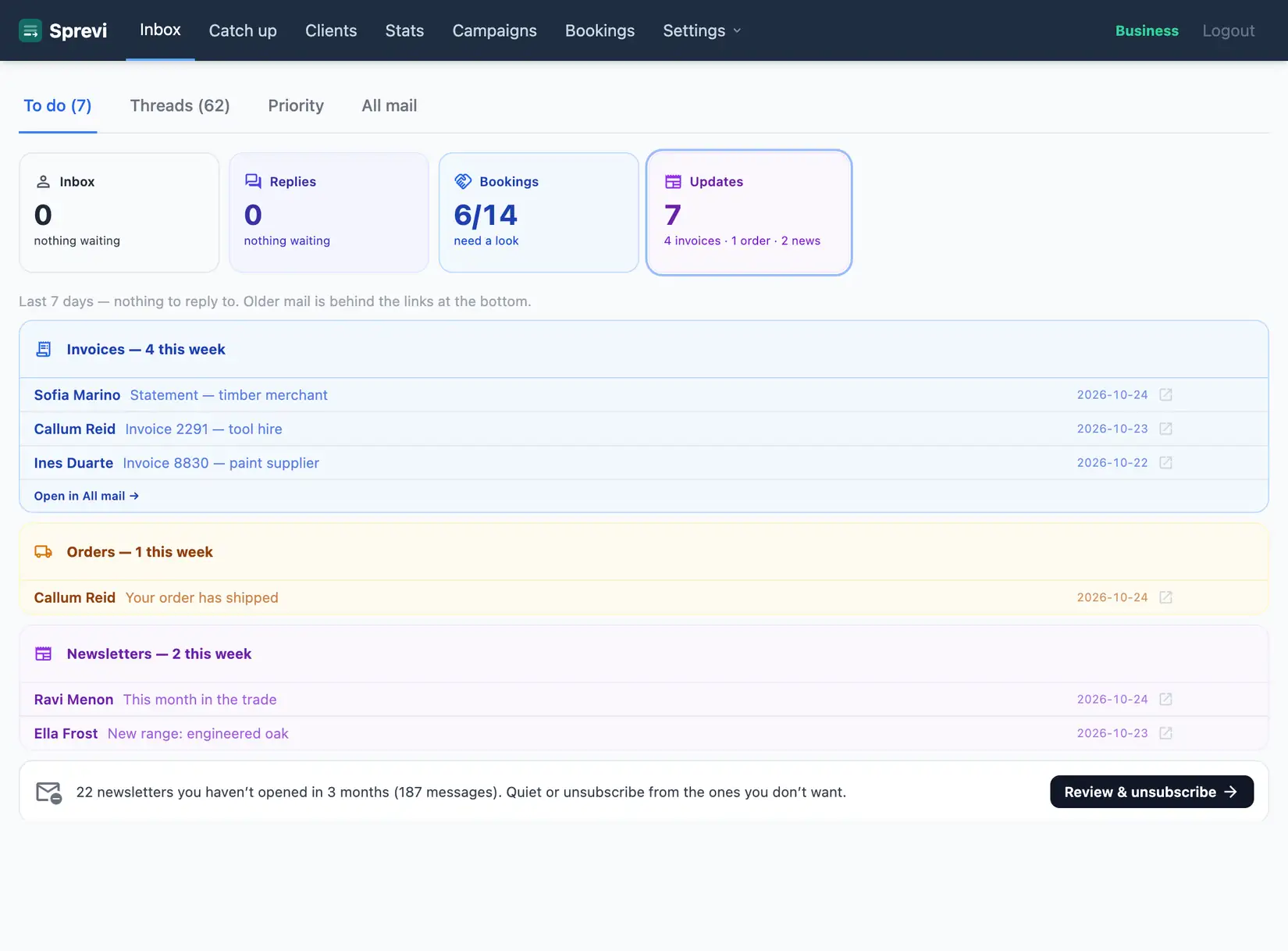Select Inbox in the top navigation
1288x951 pixels.
pos(160,30)
